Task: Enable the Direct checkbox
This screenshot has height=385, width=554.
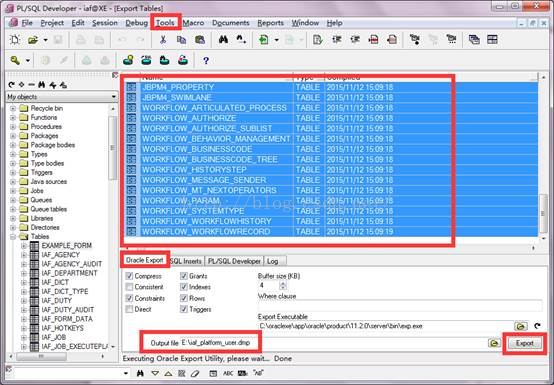Action: (129, 309)
